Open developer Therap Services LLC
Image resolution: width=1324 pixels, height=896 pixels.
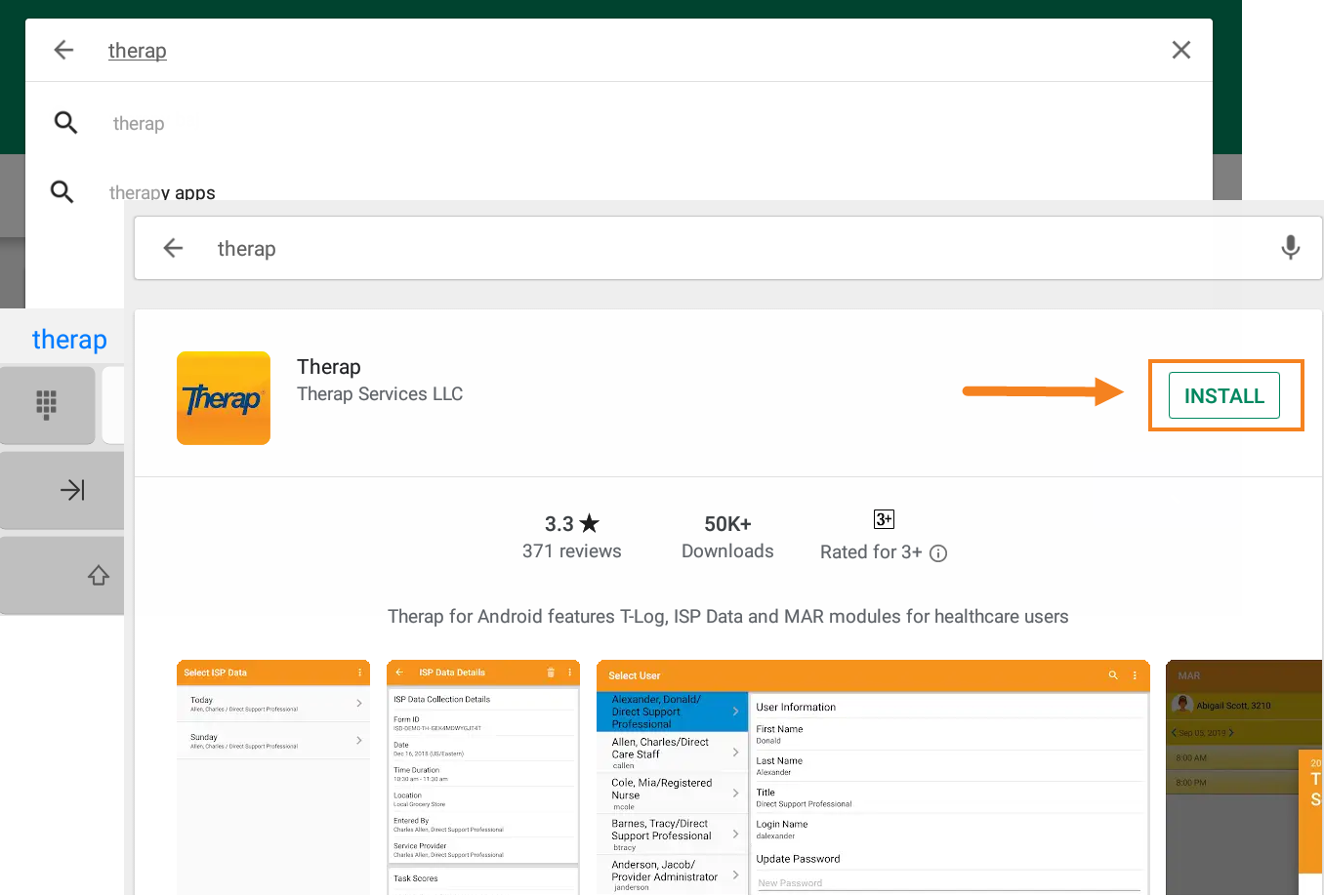click(380, 394)
